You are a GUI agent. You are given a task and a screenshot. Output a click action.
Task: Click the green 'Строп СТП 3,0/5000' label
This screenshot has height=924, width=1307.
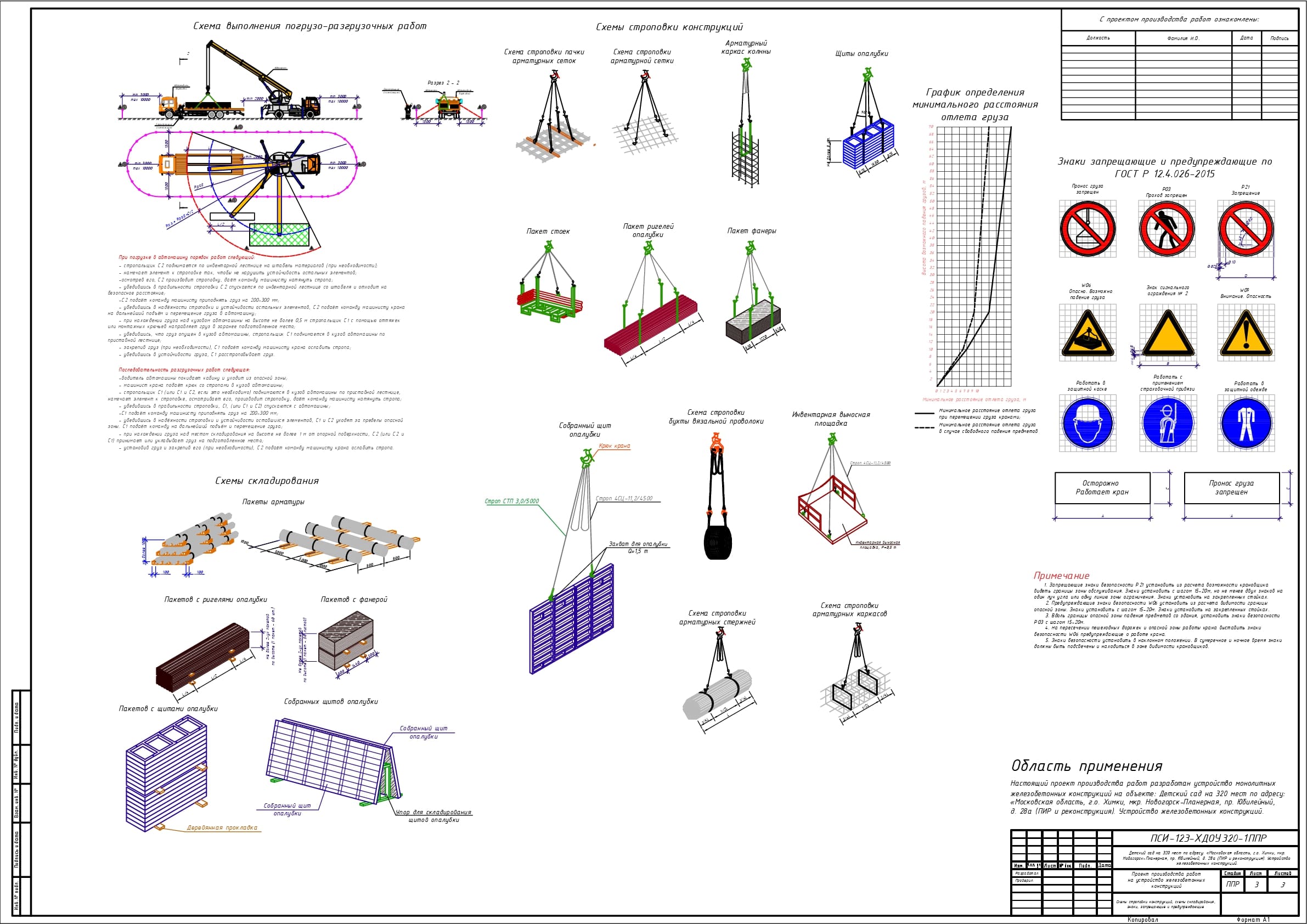[x=512, y=501]
